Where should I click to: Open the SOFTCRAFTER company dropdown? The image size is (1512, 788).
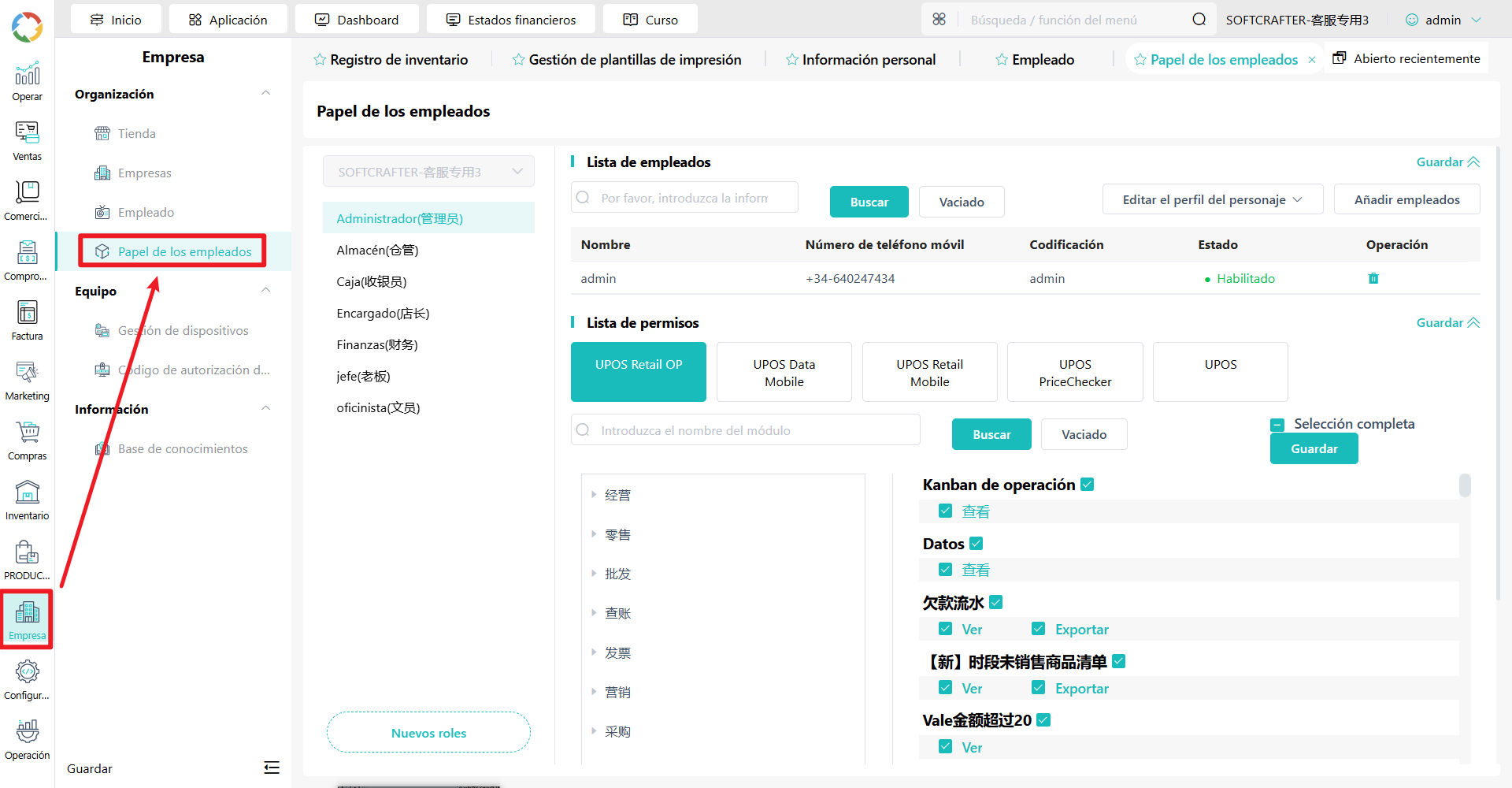pos(428,172)
